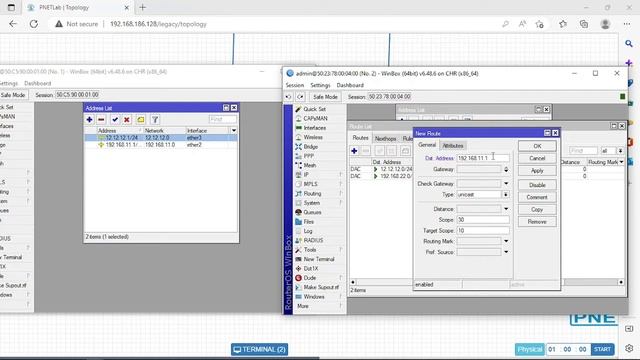640x360 pixels.
Task: Open the Settings menu in WinBox No. 2
Action: (x=320, y=85)
